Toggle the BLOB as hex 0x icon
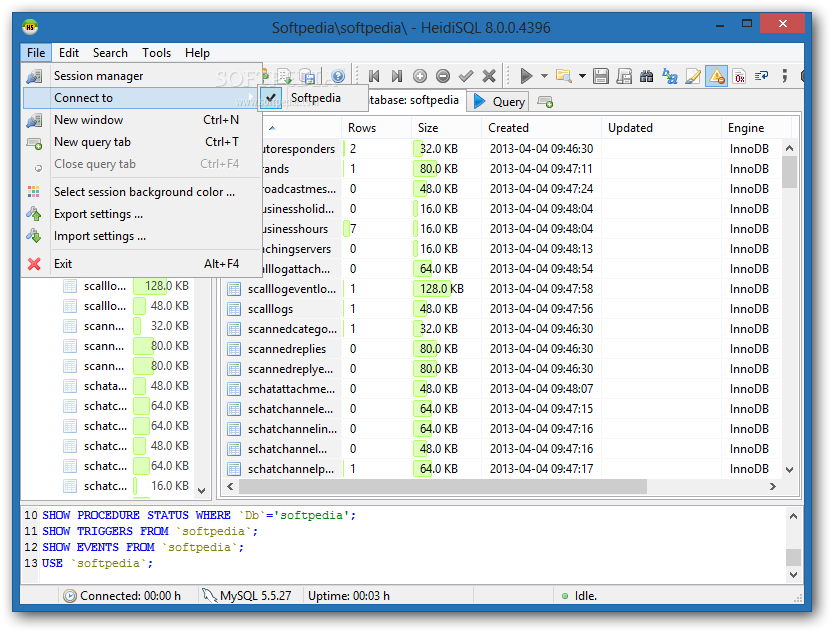This screenshot has width=832, height=632. 739,76
